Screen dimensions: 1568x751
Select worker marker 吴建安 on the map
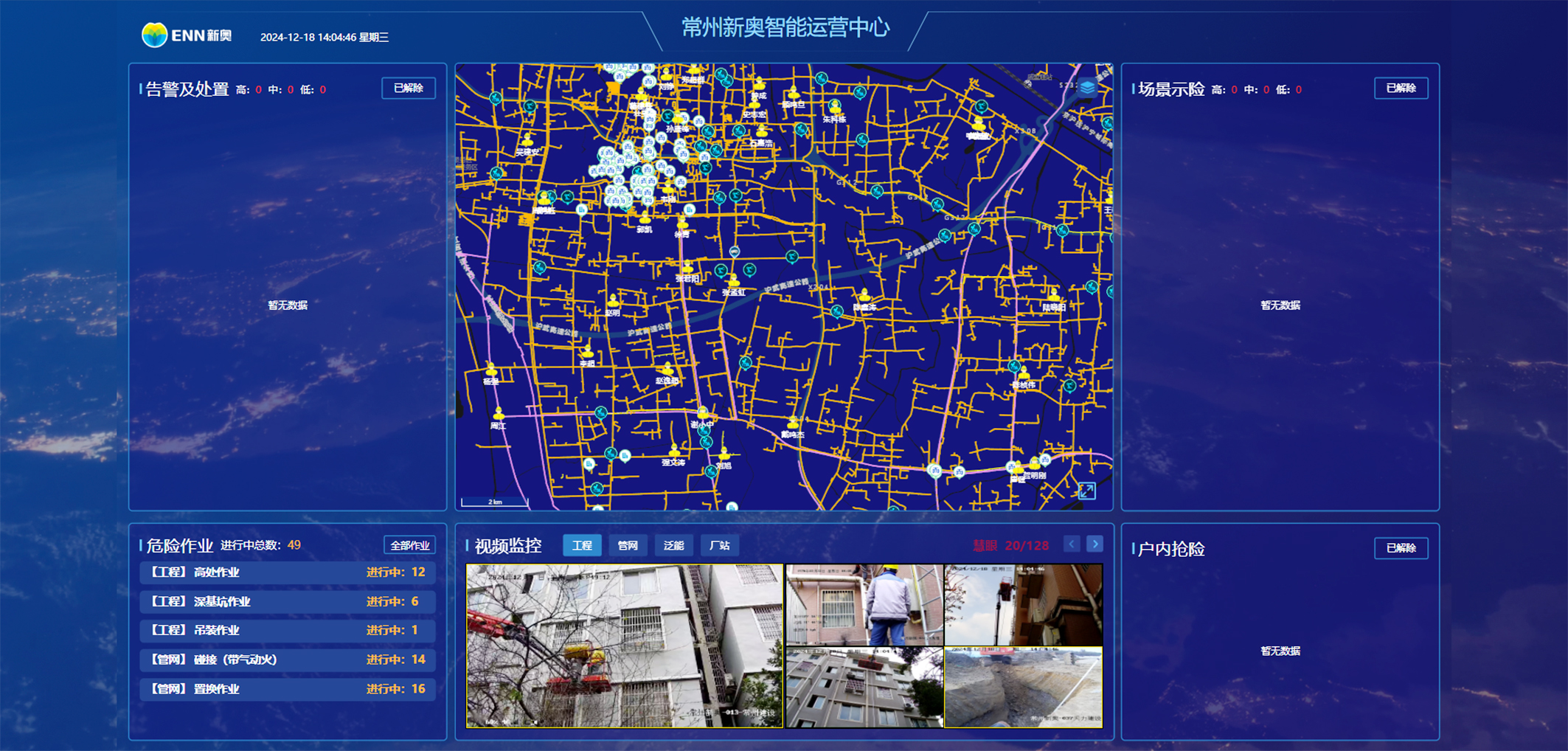pyautogui.click(x=527, y=141)
